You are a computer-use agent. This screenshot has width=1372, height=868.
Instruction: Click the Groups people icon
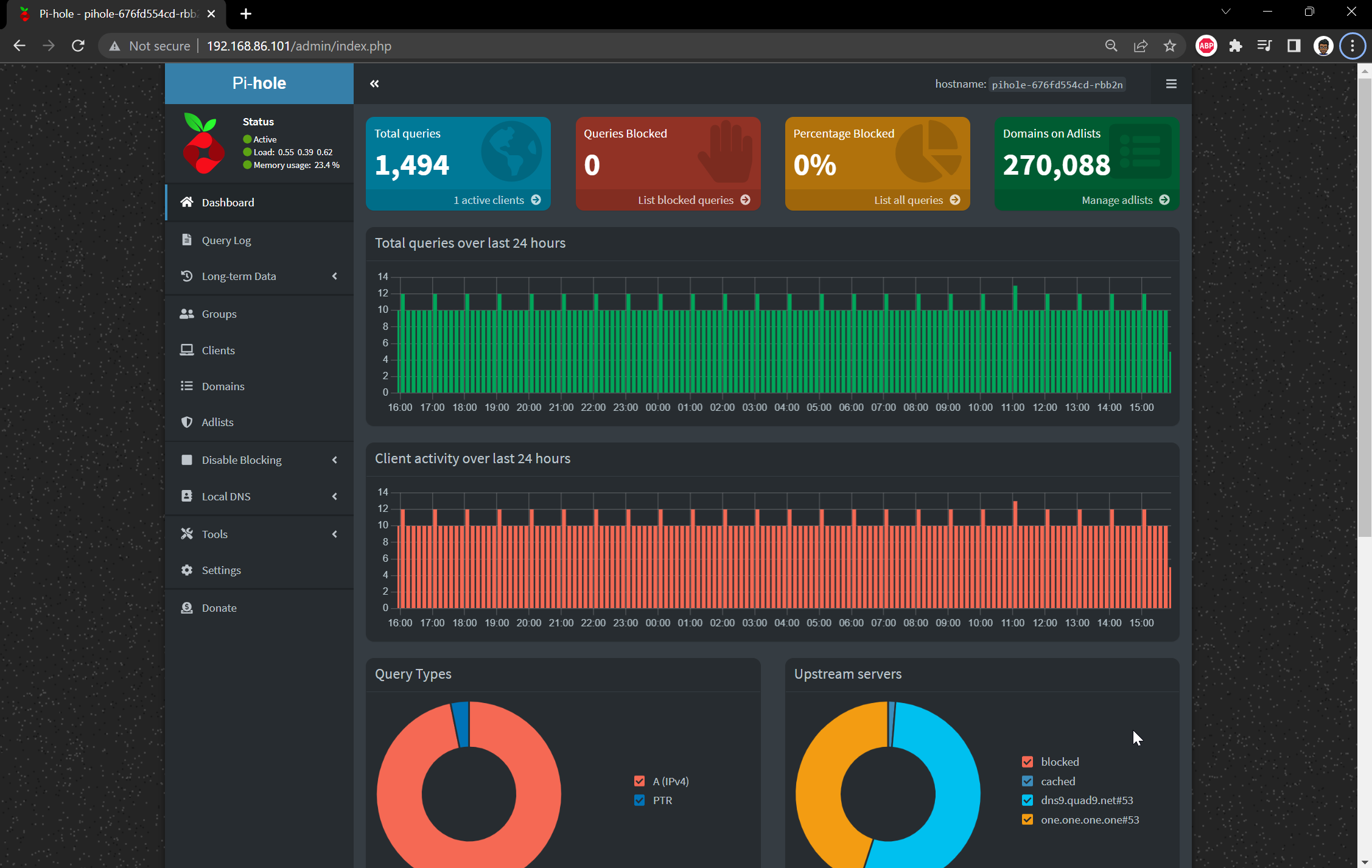tap(187, 313)
